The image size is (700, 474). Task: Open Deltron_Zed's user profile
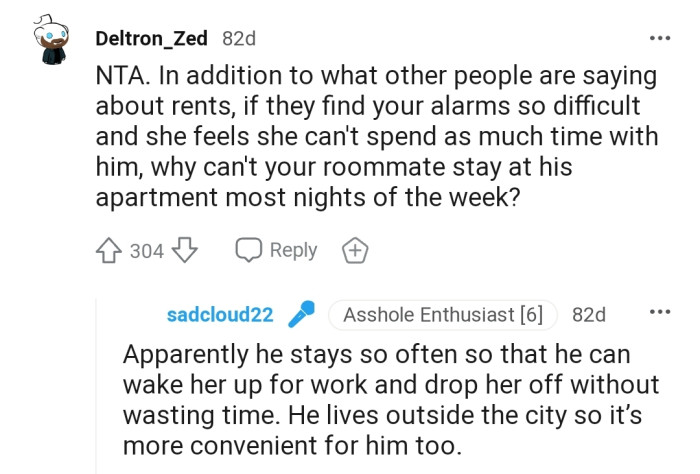tap(151, 39)
